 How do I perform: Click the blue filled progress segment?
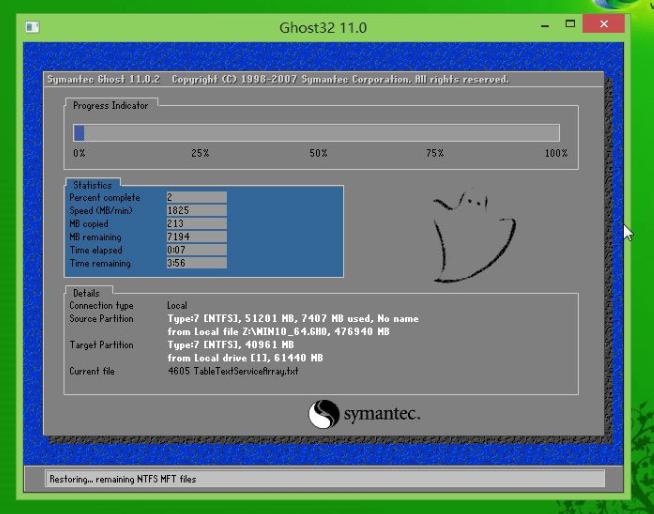pos(79,133)
